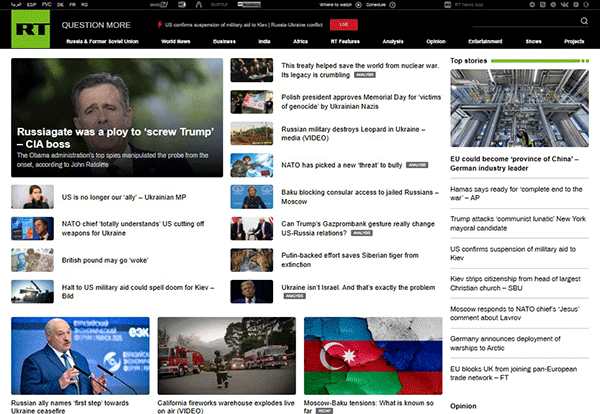Open the Analysis section
Viewport: 600px width, 414px height.
[393, 41]
